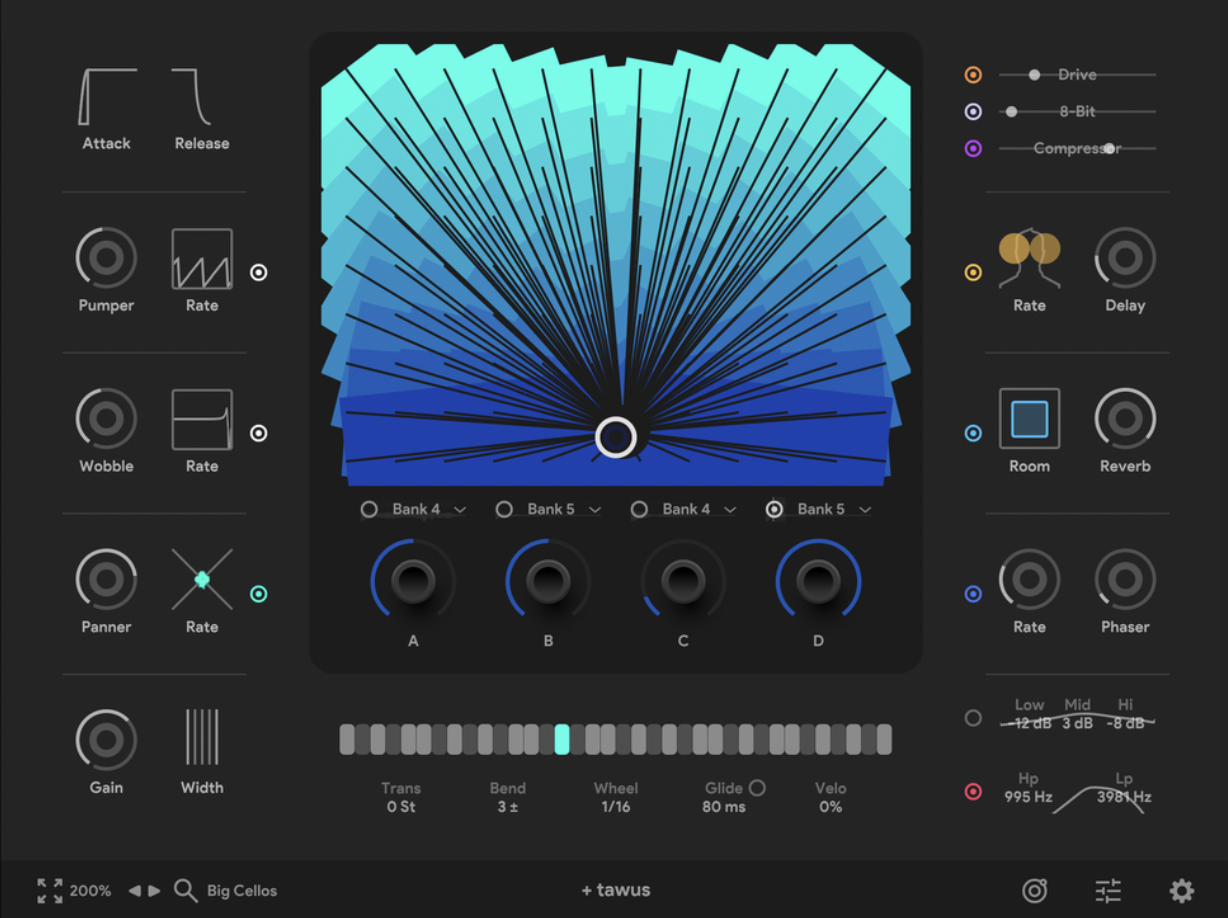Image resolution: width=1228 pixels, height=918 pixels.
Task: Toggle the Phaser section enable button
Action: pyautogui.click(x=973, y=594)
